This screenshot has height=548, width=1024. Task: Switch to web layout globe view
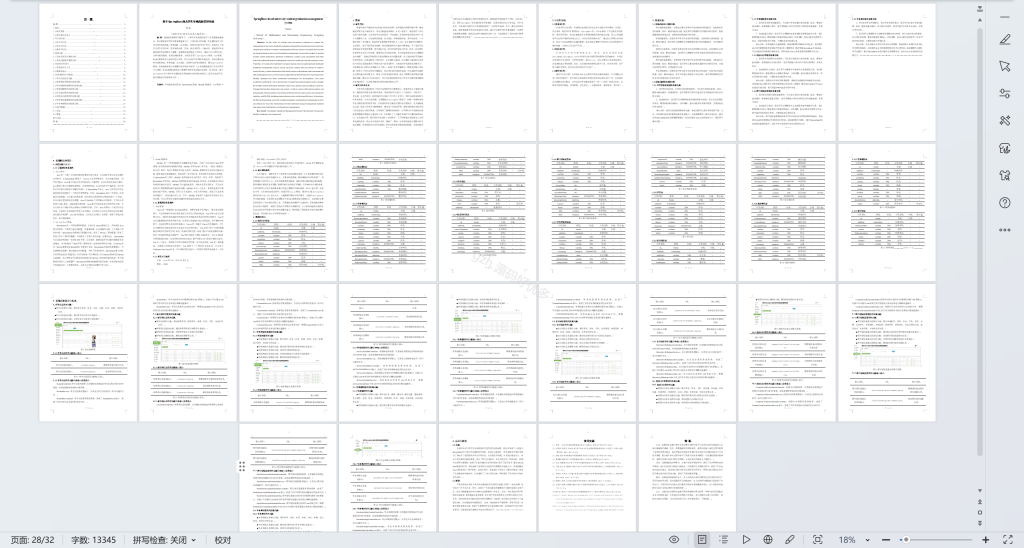pos(768,540)
